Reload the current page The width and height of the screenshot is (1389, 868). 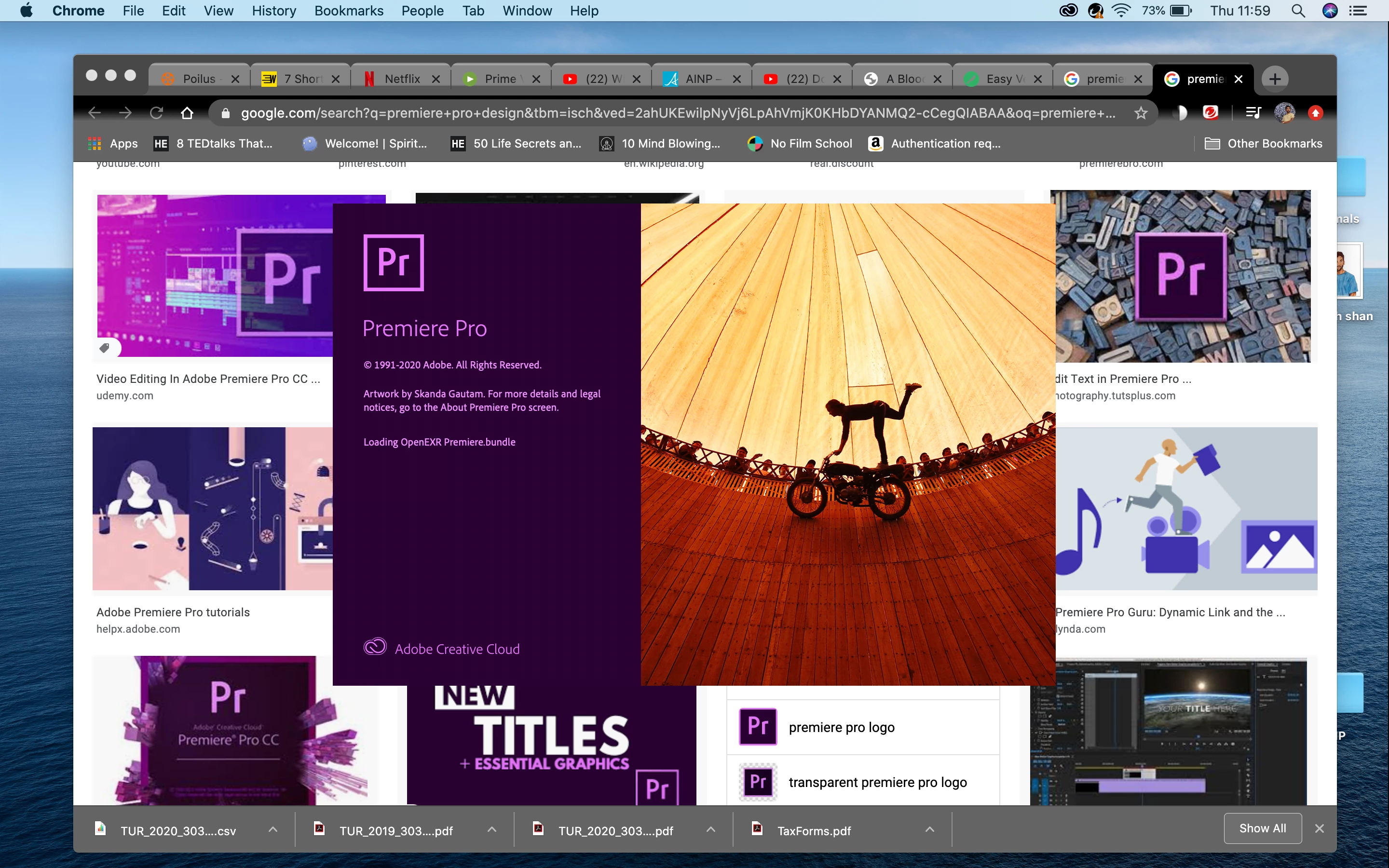pyautogui.click(x=156, y=113)
